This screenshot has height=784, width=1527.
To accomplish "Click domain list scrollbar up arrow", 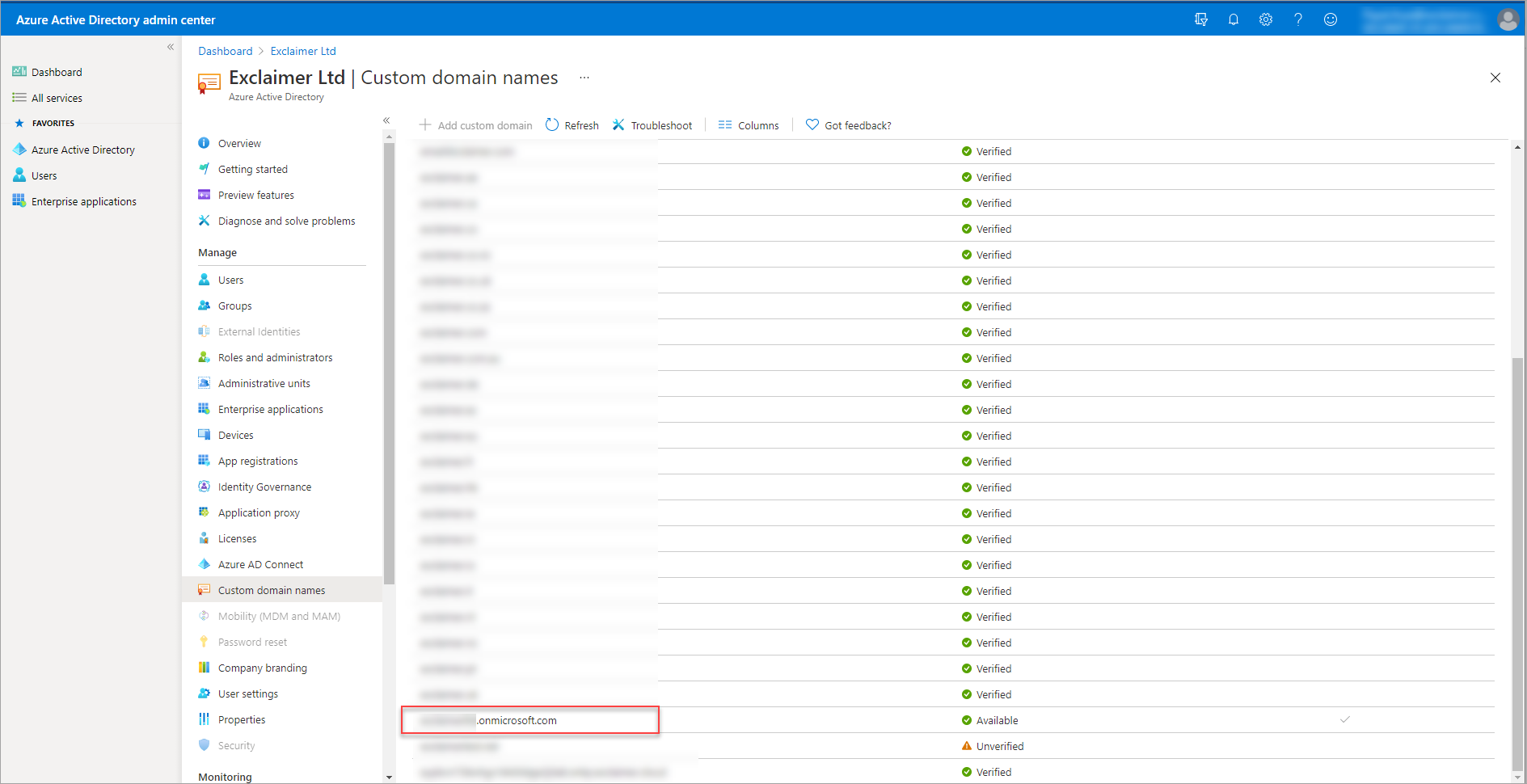I will click(1517, 147).
